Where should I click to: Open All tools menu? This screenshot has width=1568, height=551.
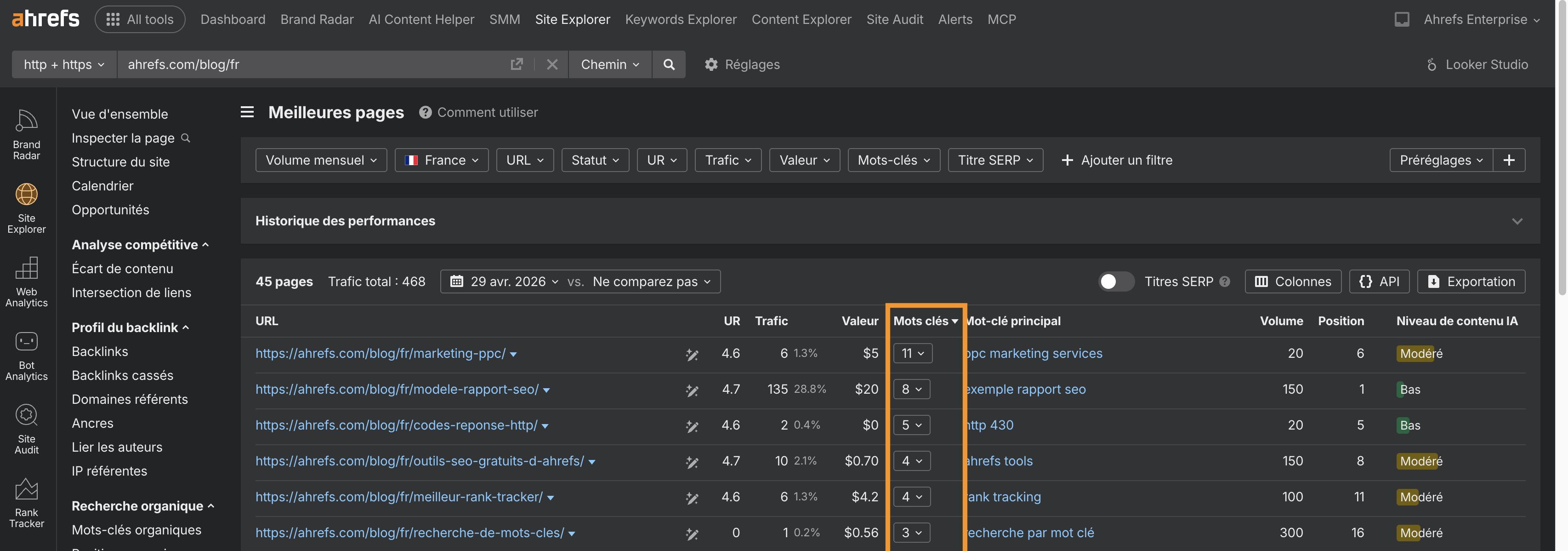click(139, 19)
